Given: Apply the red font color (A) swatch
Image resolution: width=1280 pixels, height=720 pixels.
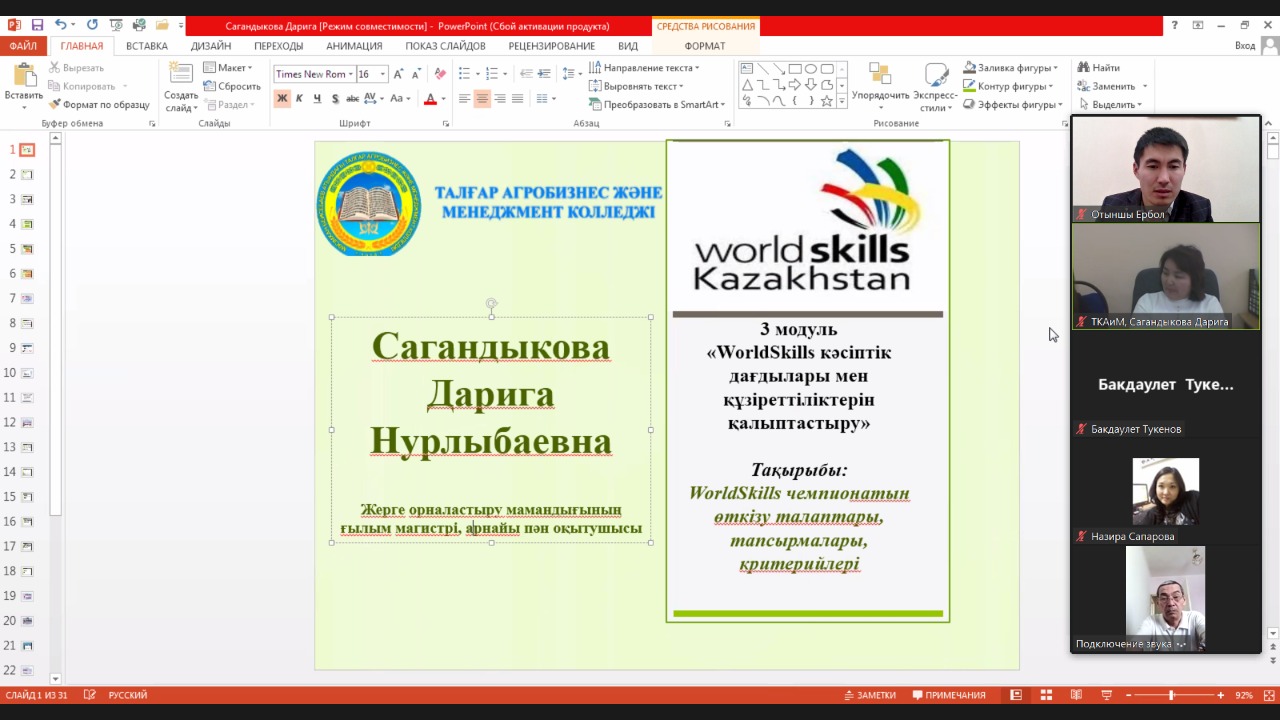Looking at the screenshot, I should 430,99.
